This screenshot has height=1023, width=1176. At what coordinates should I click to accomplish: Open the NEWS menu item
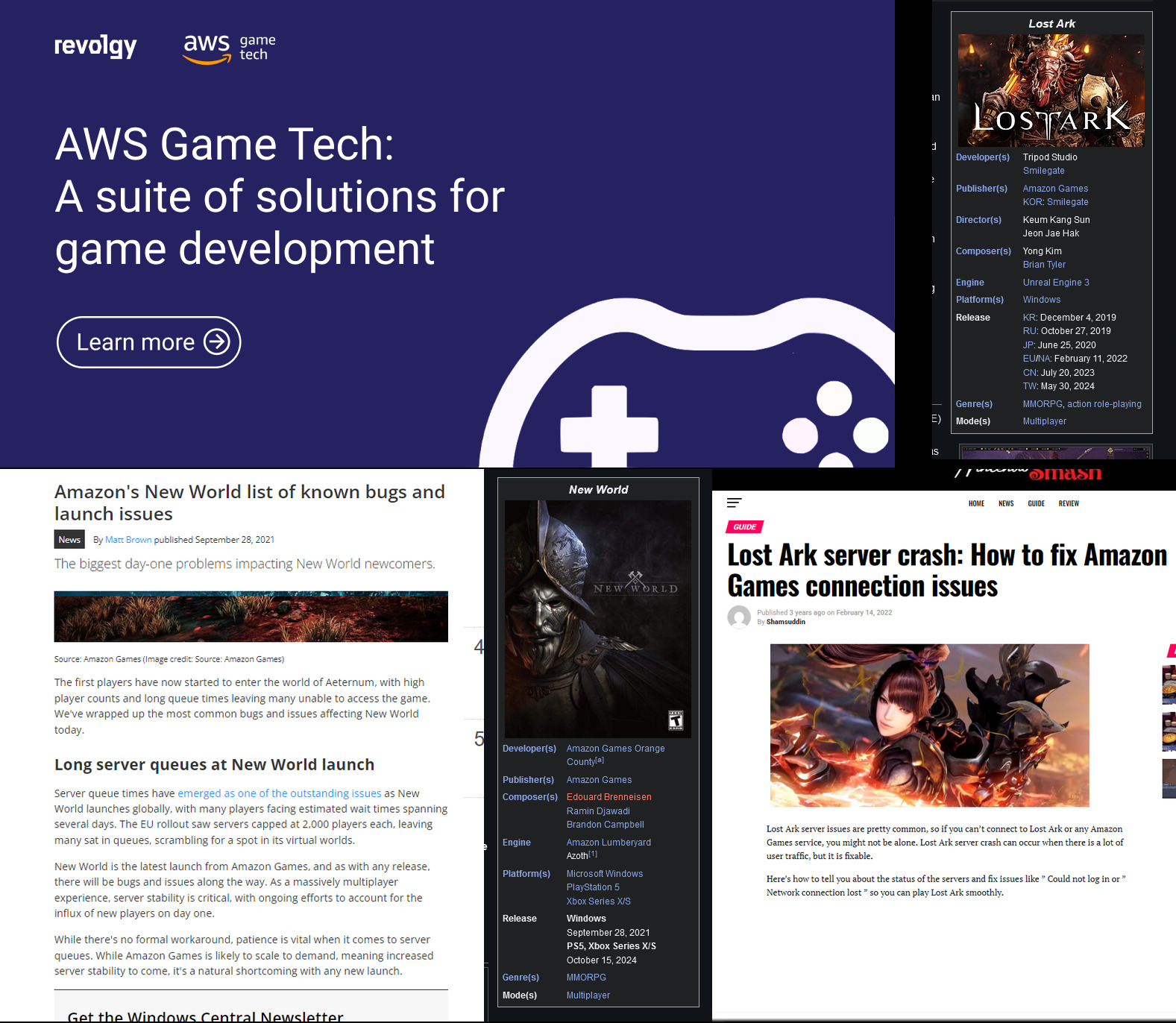click(1006, 503)
